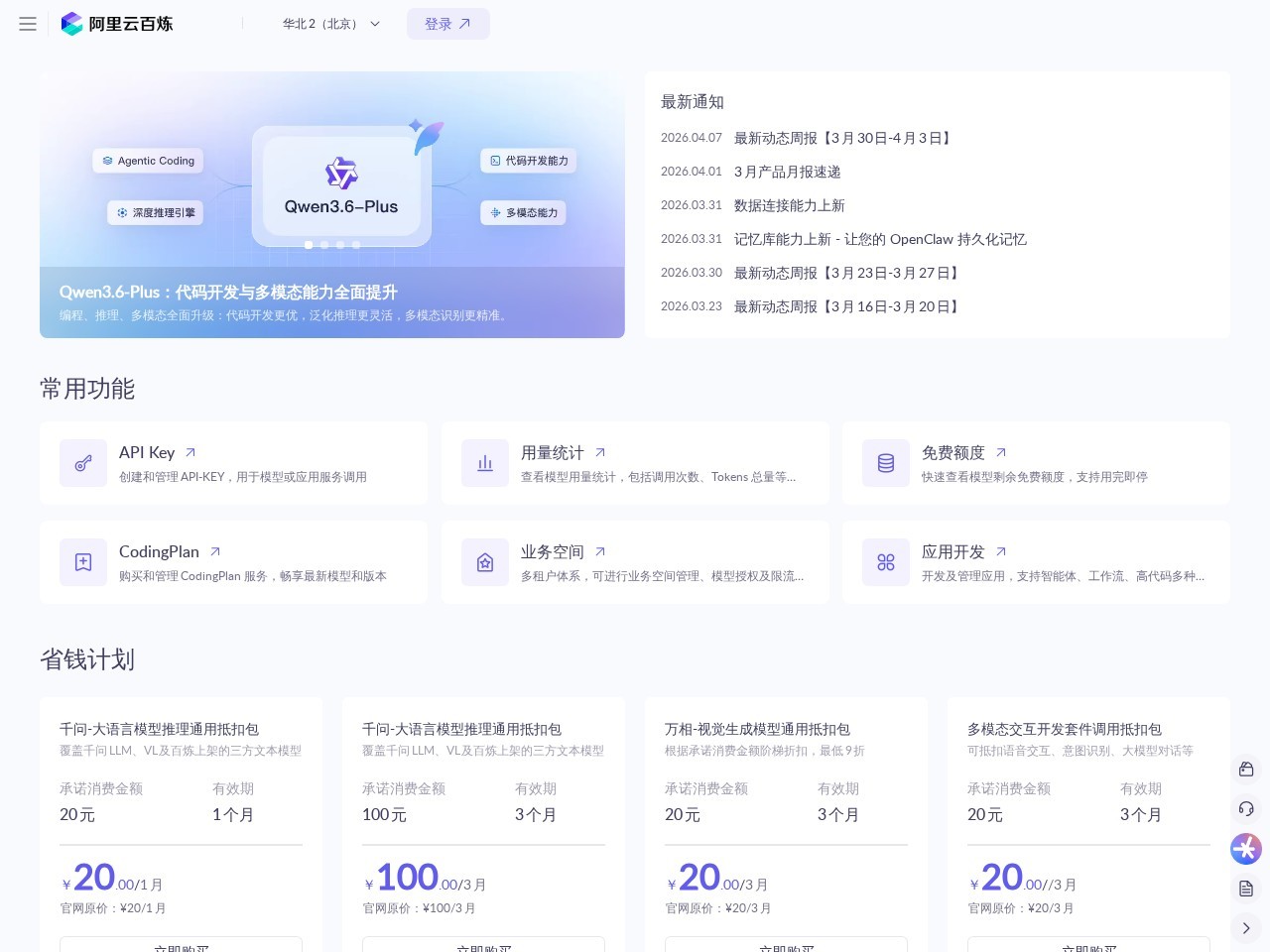Click the arrow next to 免费额度
Viewport: 1270px width, 952px height.
coord(1001,452)
